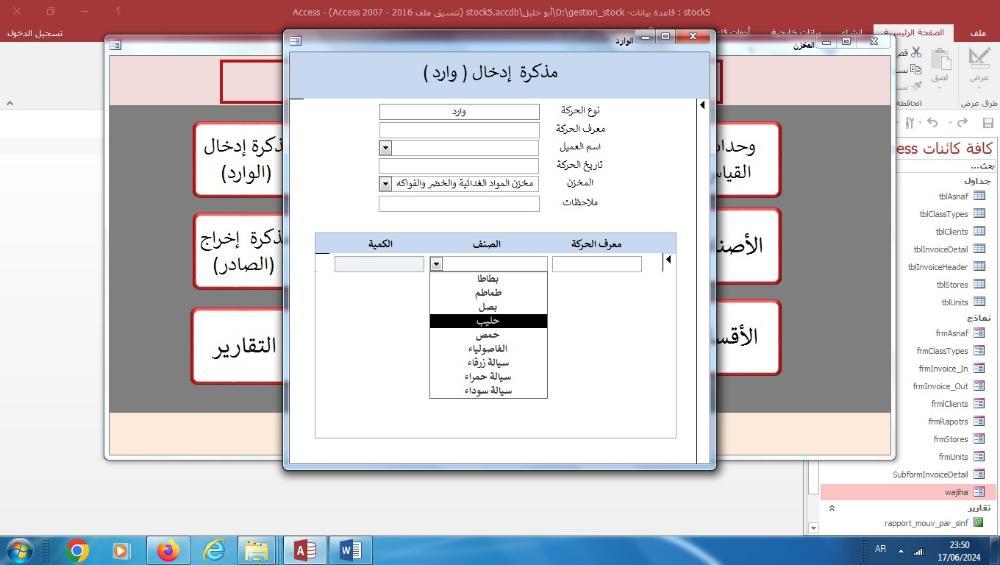Click the التقارير reports button on wajiha form
The image size is (1000, 565).
tap(239, 346)
